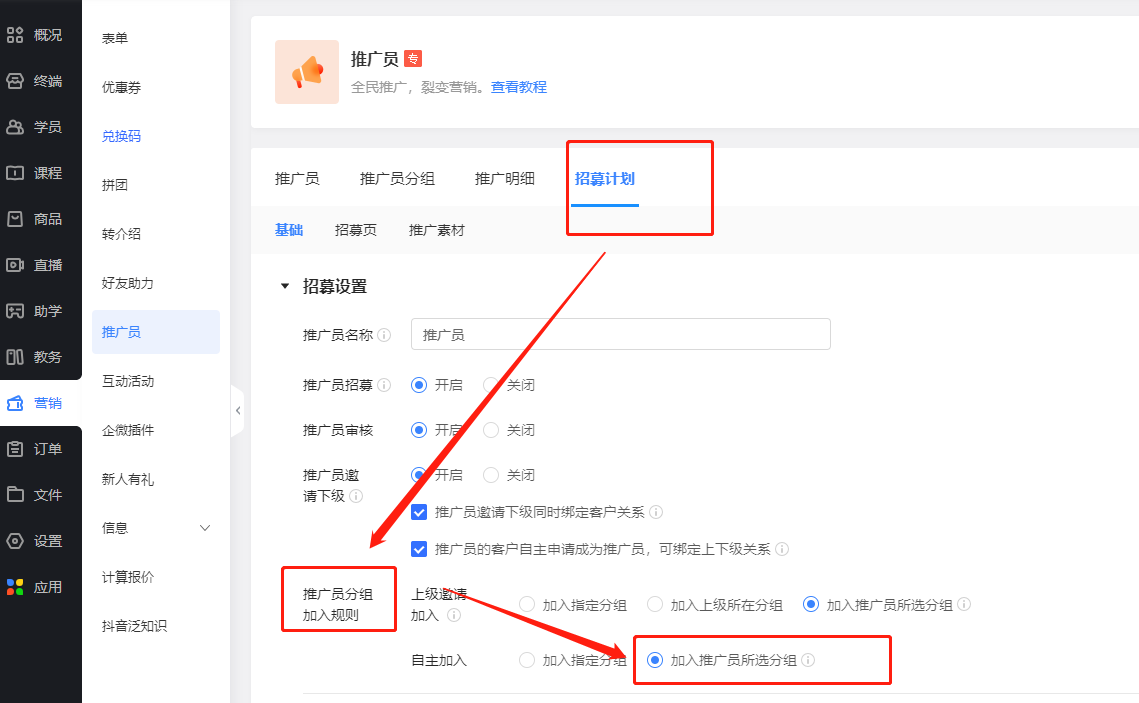This screenshot has width=1139, height=703.
Task: Select 加入上级所在分组 radio option
Action: [655, 604]
